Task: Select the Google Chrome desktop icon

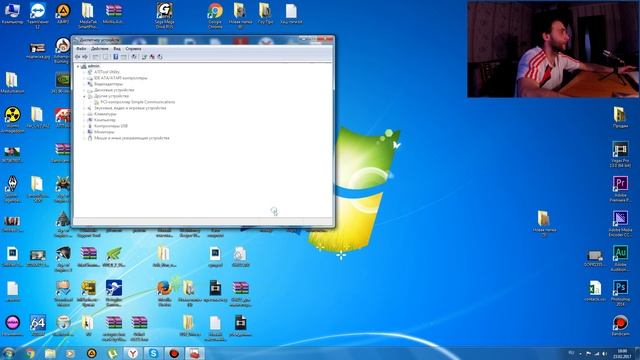Action: (x=215, y=16)
